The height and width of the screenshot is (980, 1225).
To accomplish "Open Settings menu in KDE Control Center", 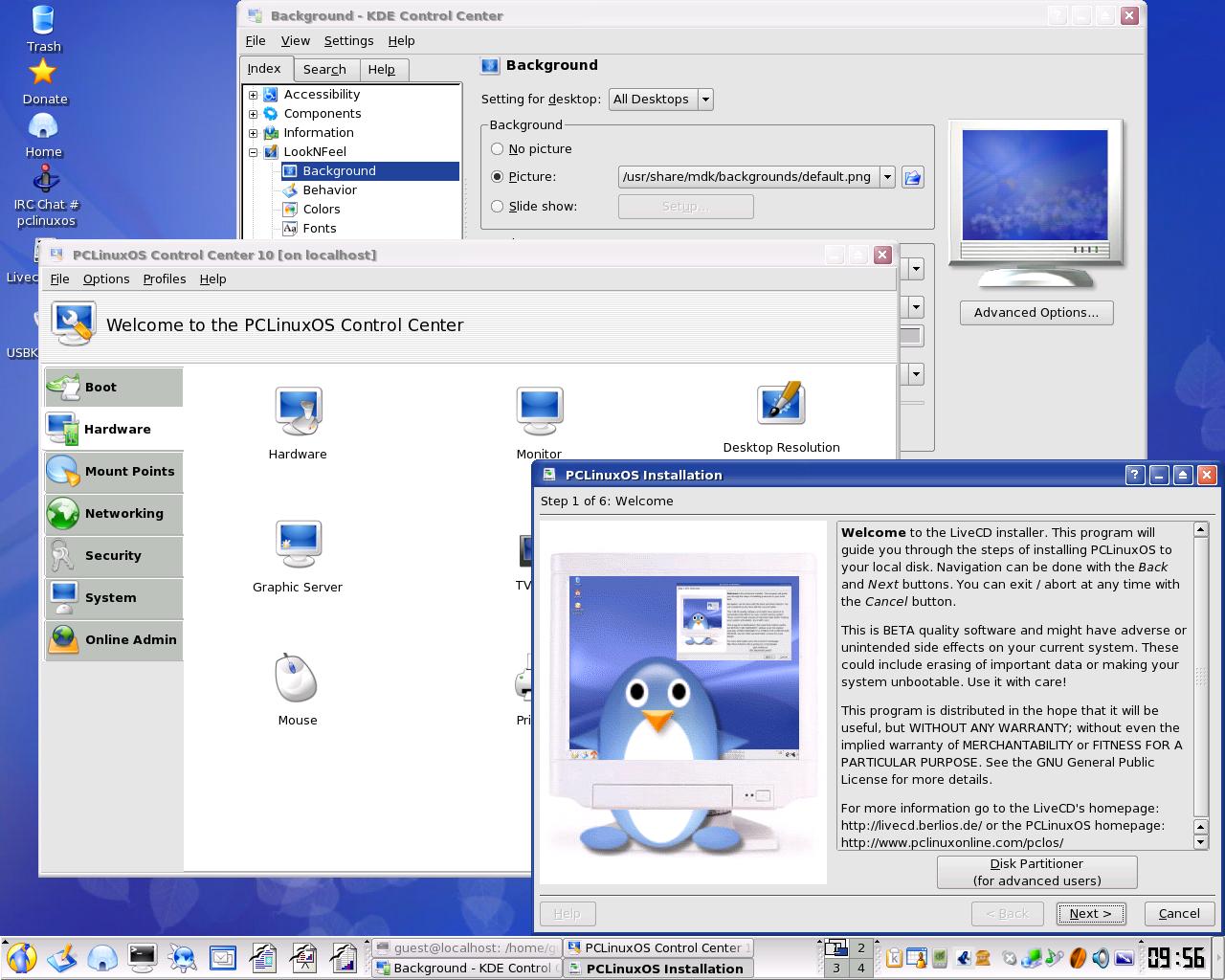I will coord(348,41).
